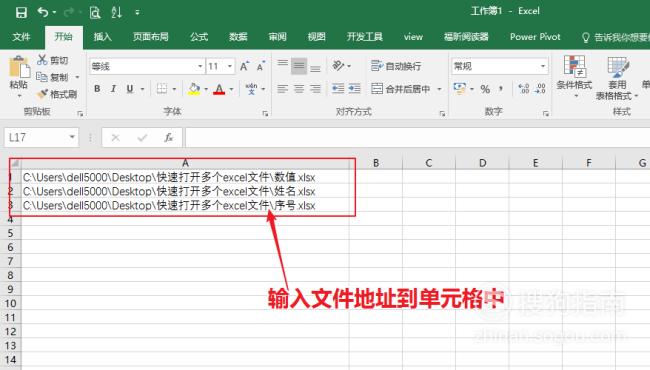
Task: Apply the yellow fill color
Action: (194, 89)
